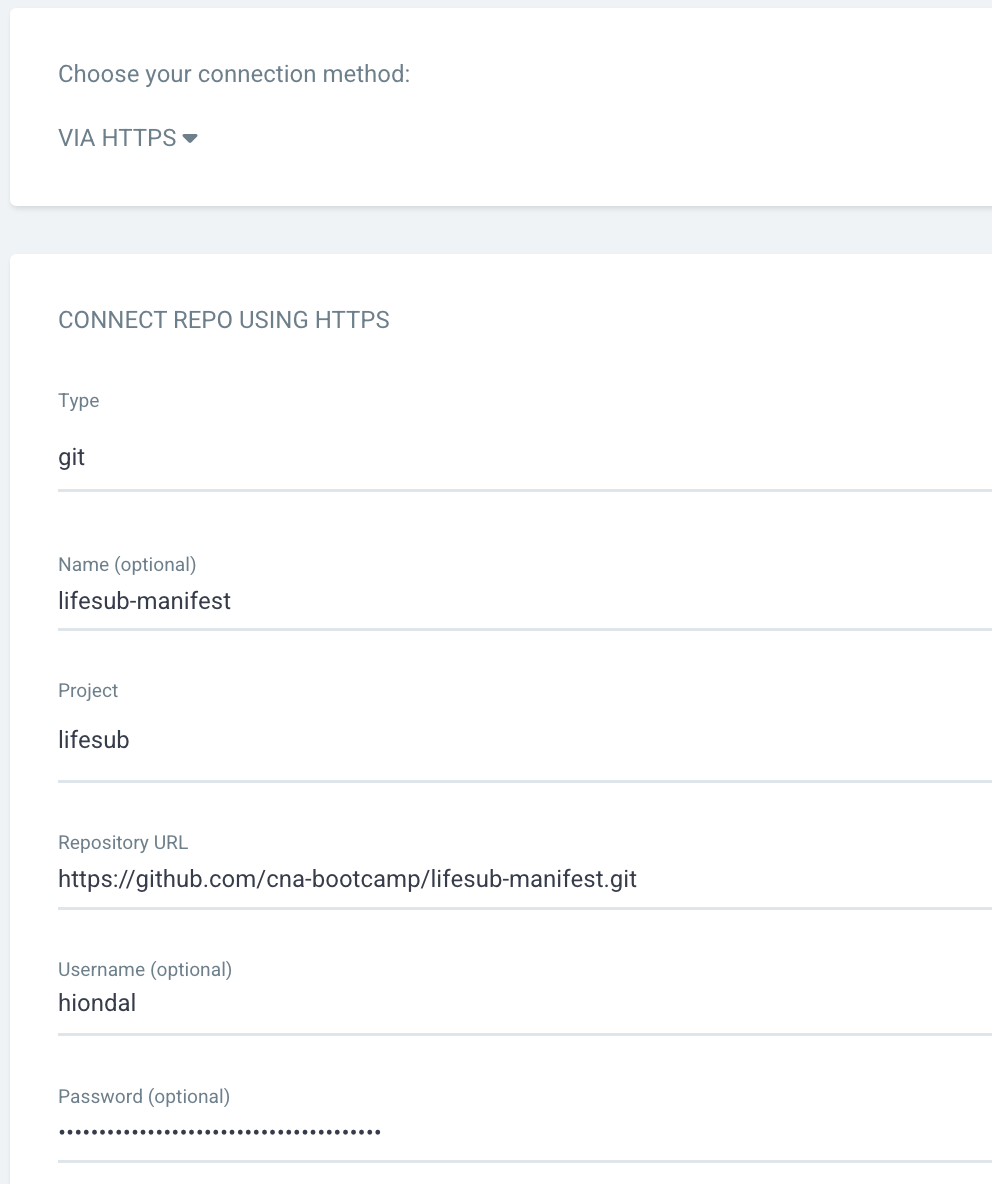Click the github.com URL text
Screen dimensions: 992x1184
(347, 879)
